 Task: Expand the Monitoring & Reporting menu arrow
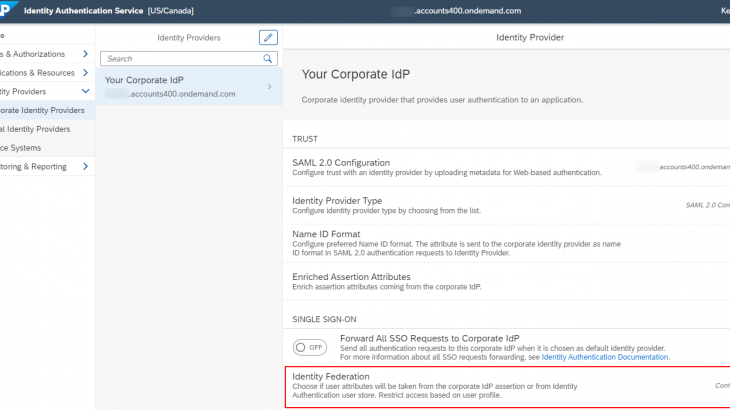(86, 166)
